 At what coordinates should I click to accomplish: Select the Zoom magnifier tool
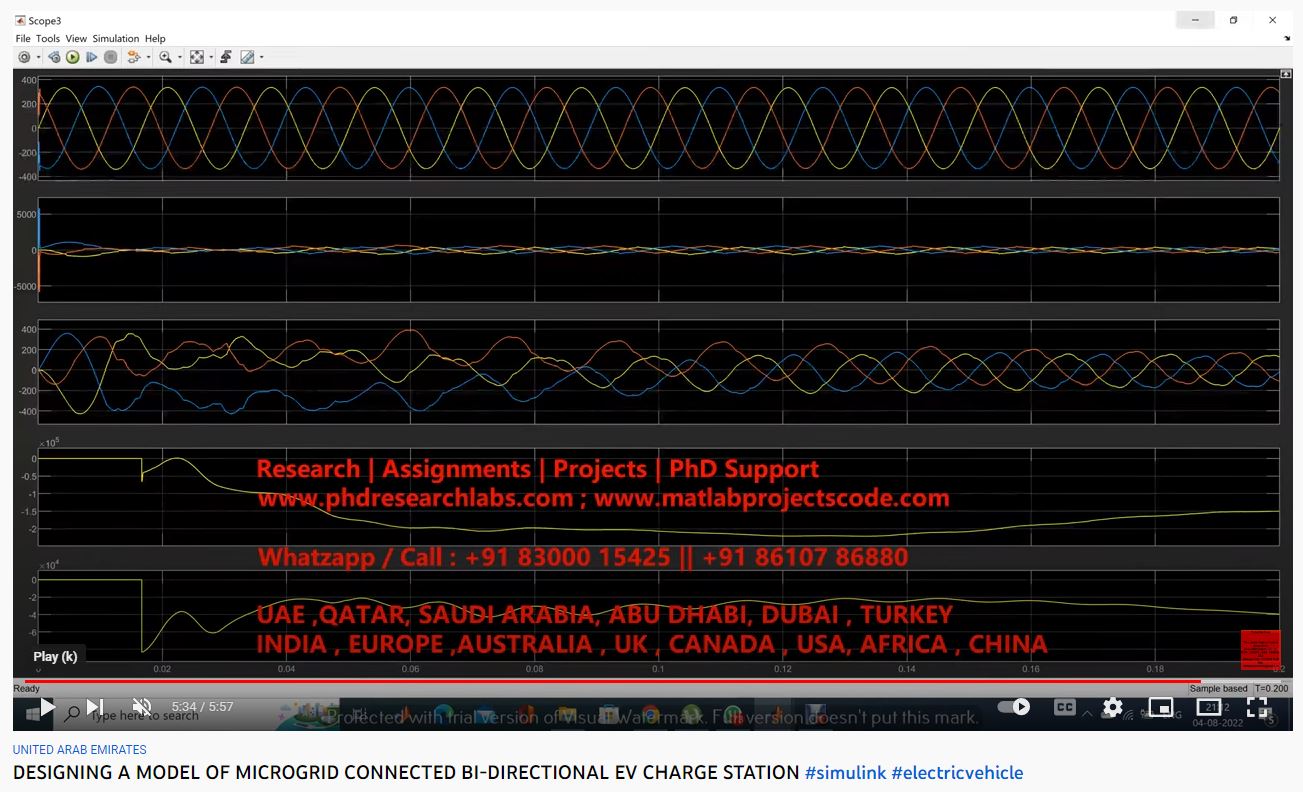click(x=165, y=57)
